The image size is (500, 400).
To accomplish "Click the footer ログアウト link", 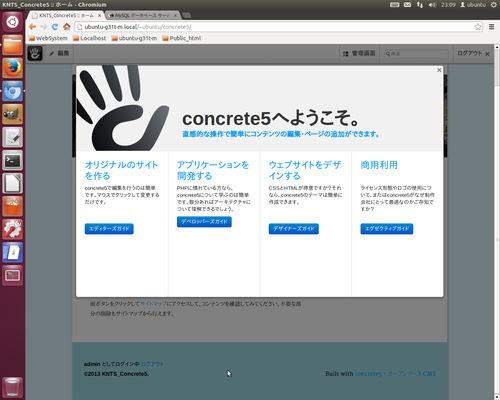I will tap(152, 364).
